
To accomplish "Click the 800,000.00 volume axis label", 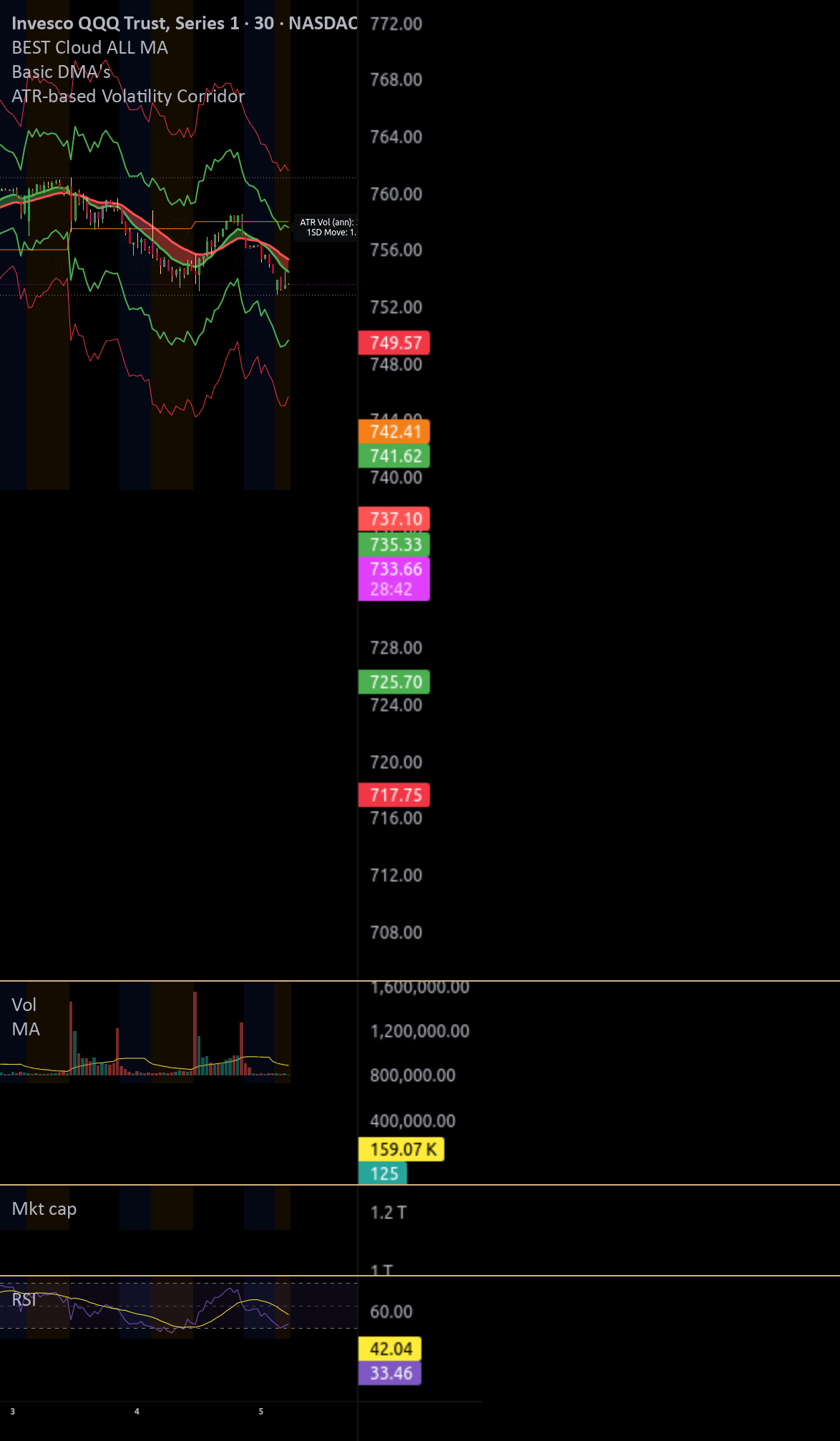I will point(412,1075).
